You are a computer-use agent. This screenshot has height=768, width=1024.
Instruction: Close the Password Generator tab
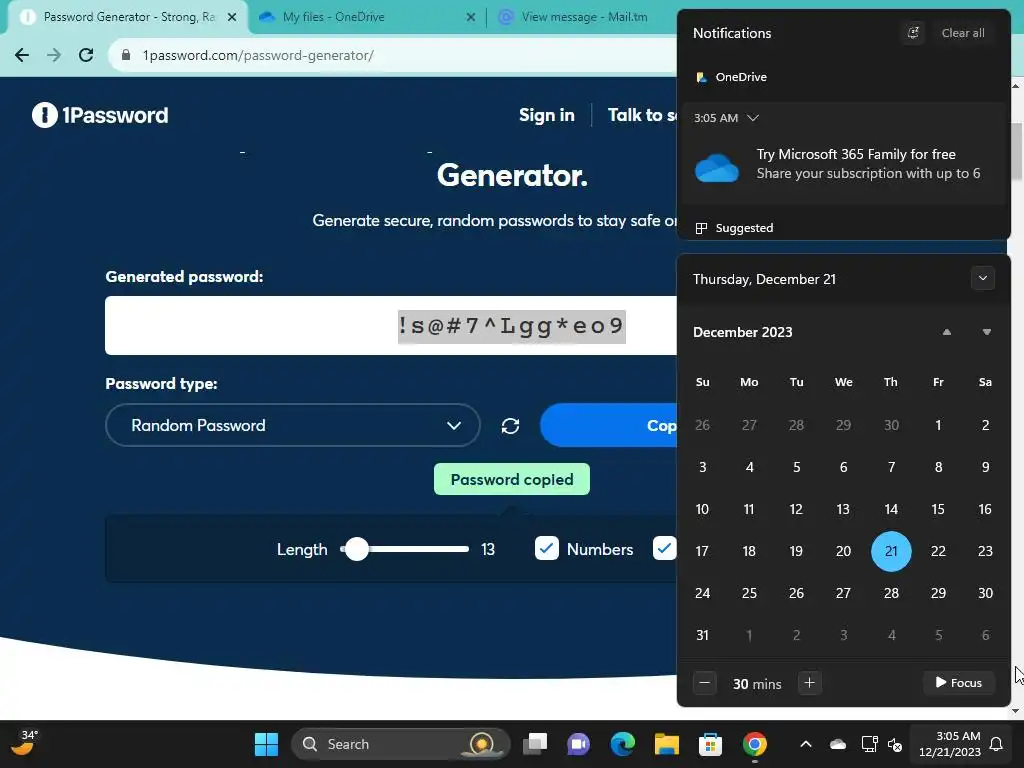click(x=232, y=17)
